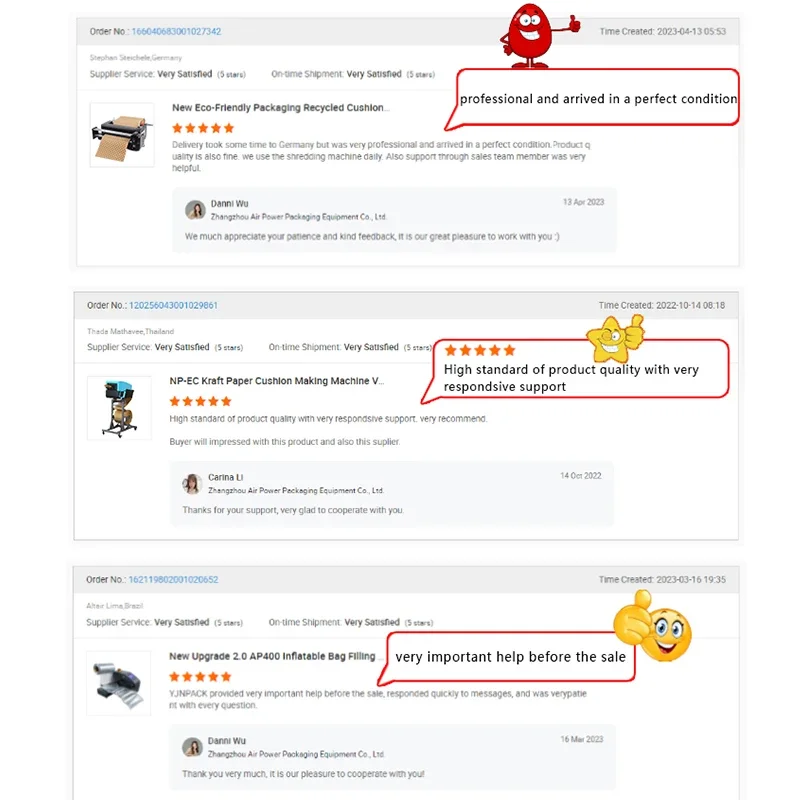The width and height of the screenshot is (800, 800).
Task: Click star rating under AP400 Inflatable Bag review
Action: [x=201, y=677]
